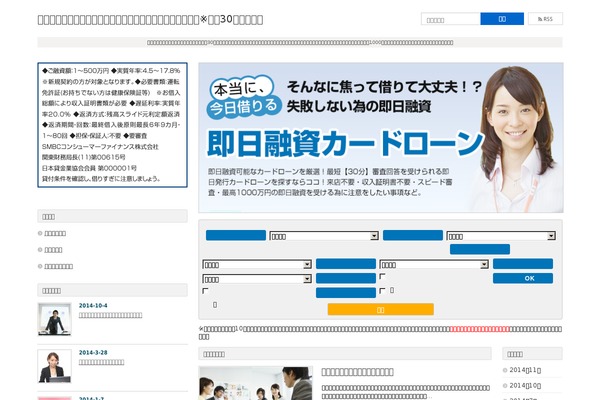Tick the checkbox on the OK button's row

382,276
